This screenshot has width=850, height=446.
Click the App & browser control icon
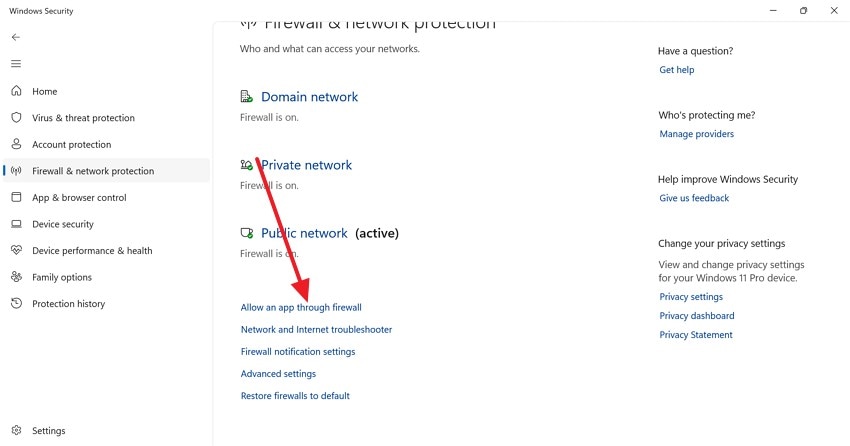click(x=16, y=198)
